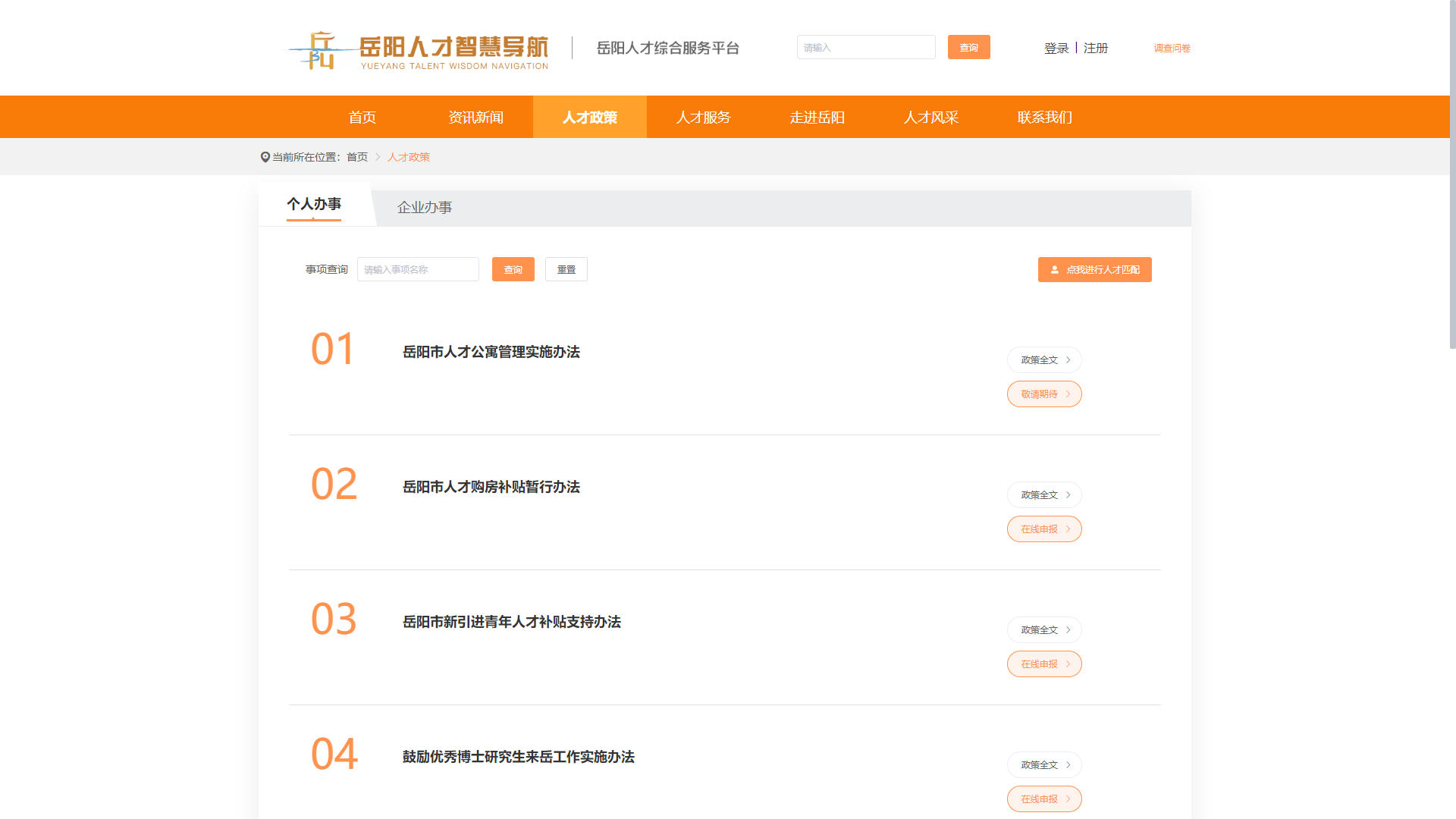Open 政策全文 for policy 02
1456x819 pixels.
pos(1043,495)
